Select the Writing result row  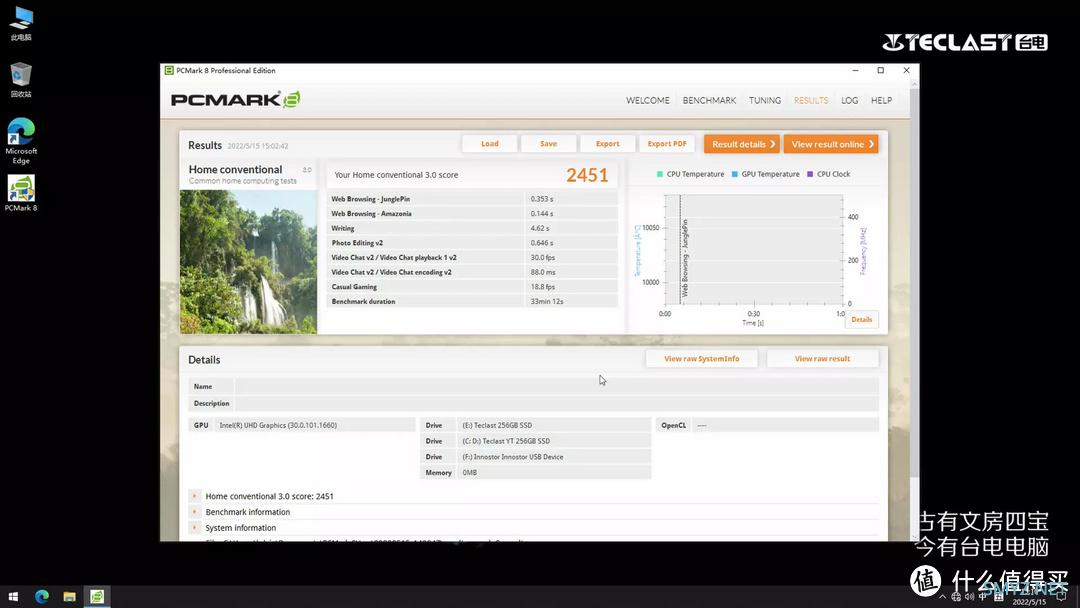pyautogui.click(x=472, y=228)
